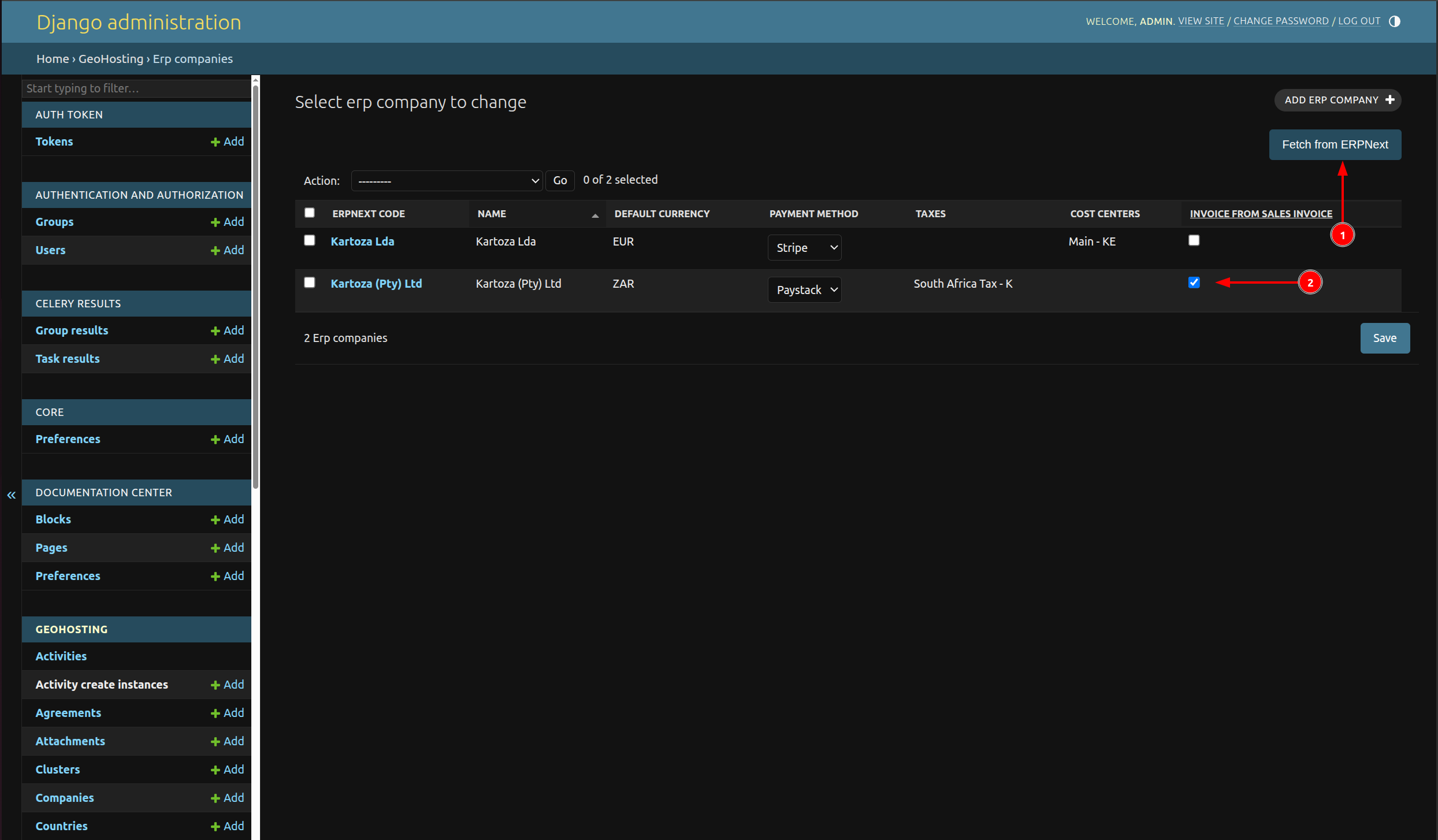Click the sidebar vertical scrollbar
The width and height of the screenshot is (1438, 840).
(255, 286)
